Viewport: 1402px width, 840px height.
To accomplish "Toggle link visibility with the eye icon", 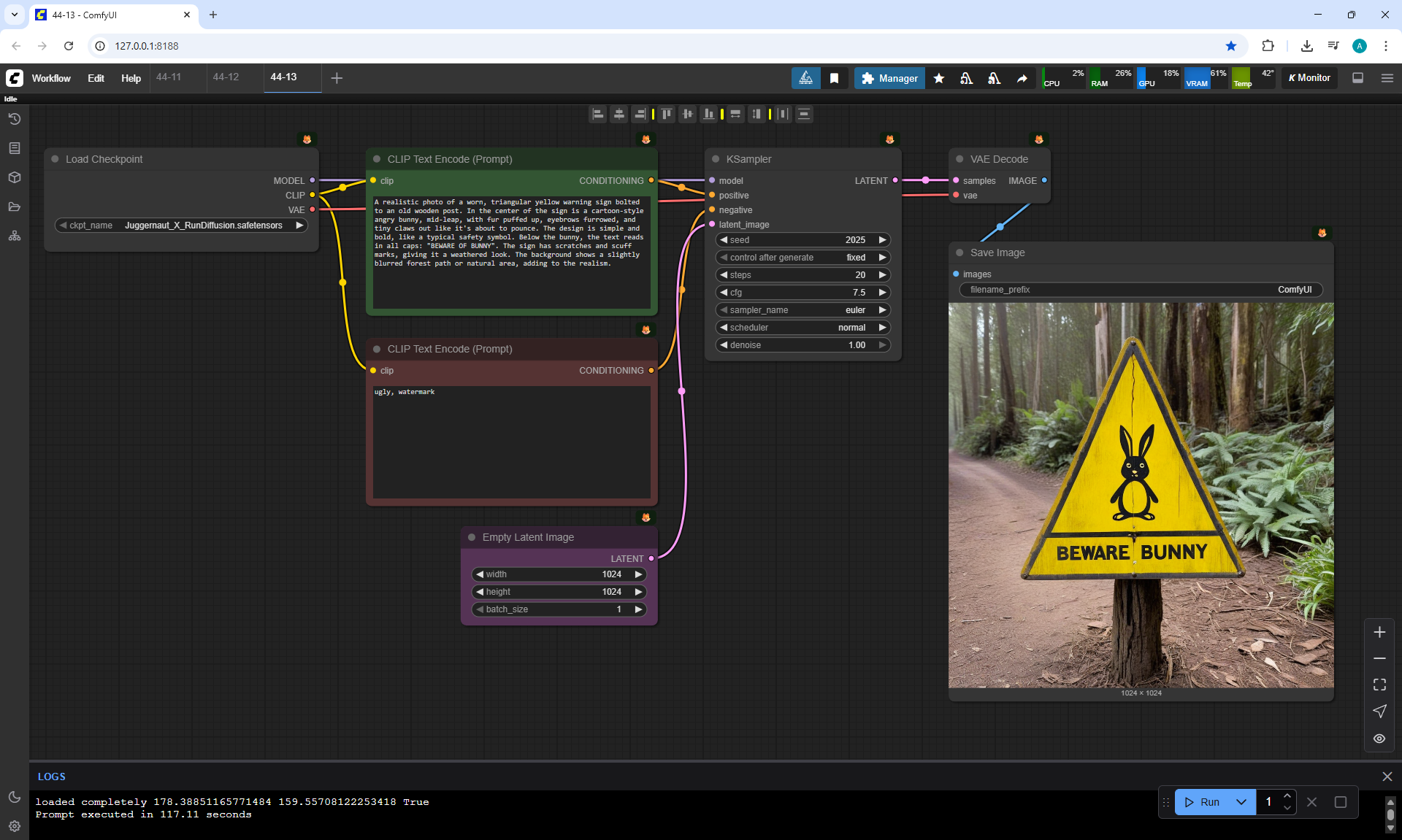I will [1379, 739].
